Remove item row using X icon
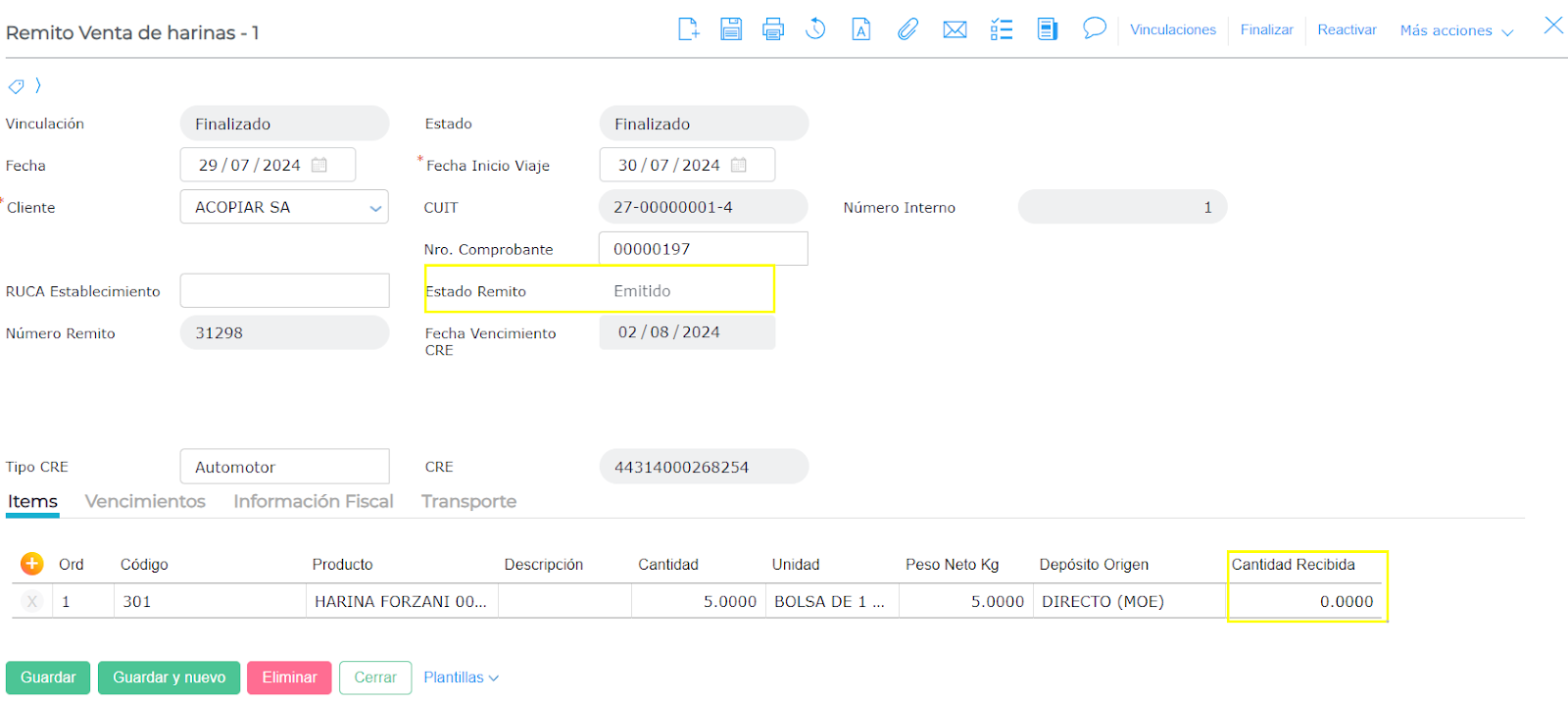This screenshot has height=704, width=1568. (x=32, y=602)
